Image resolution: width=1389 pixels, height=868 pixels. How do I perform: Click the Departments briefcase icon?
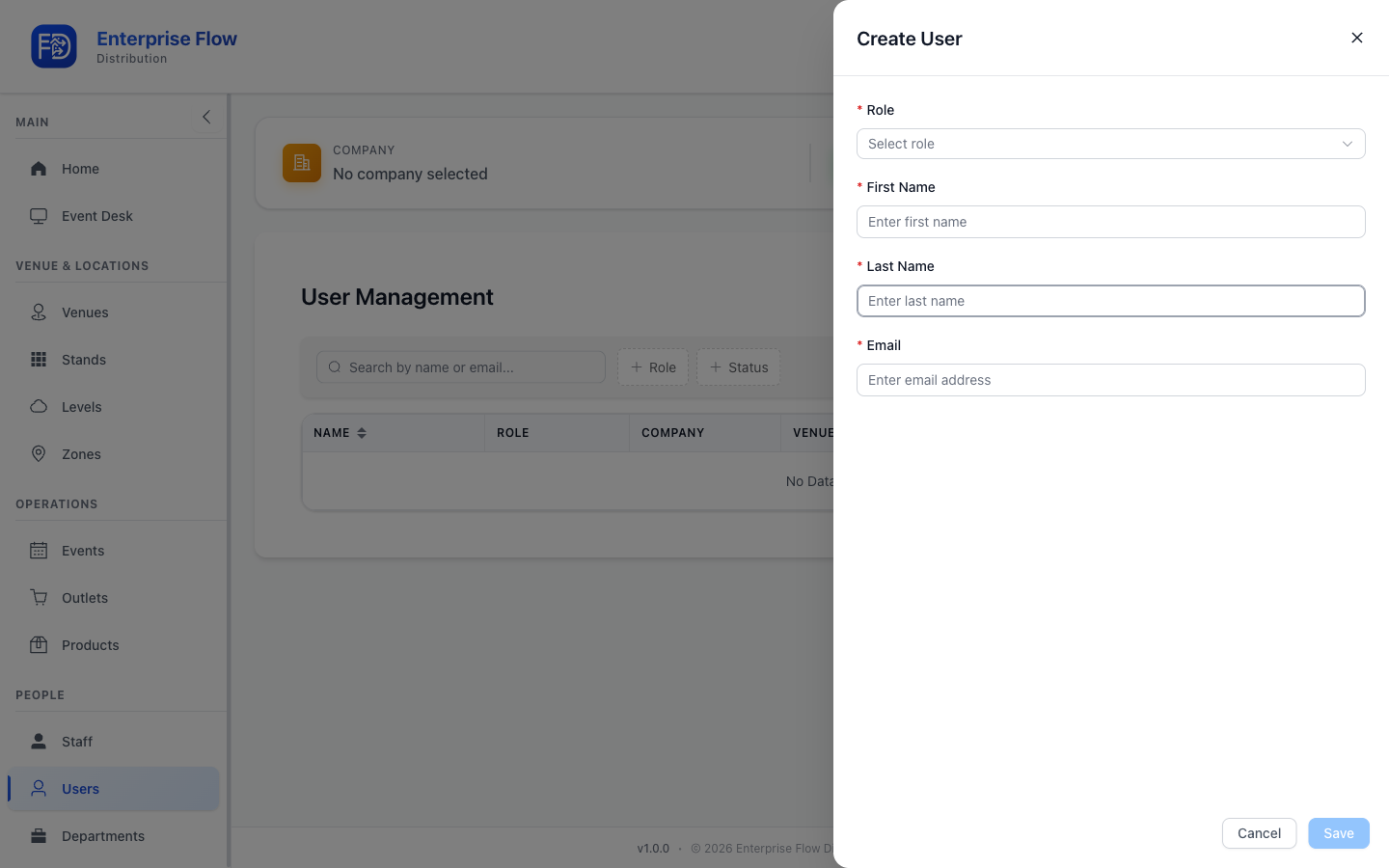[39, 836]
